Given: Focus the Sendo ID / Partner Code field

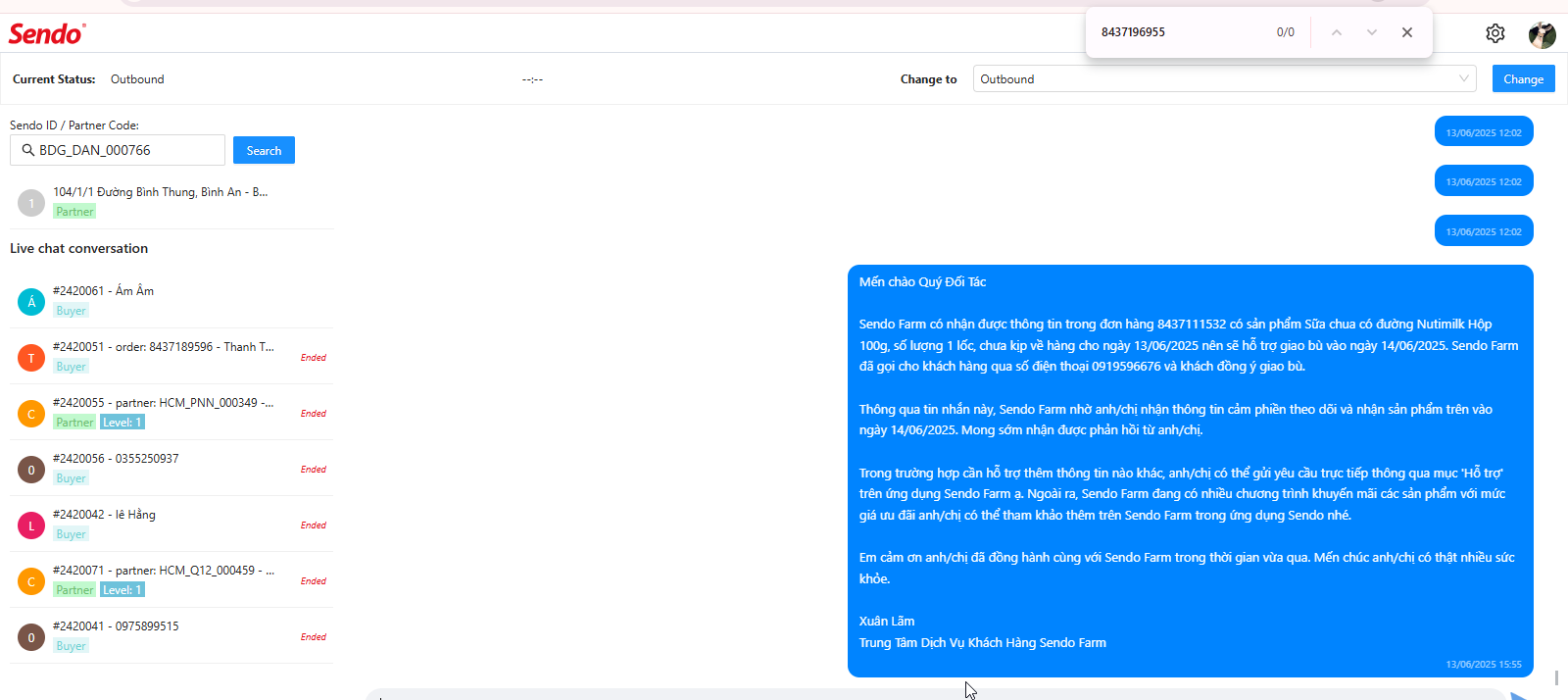Looking at the screenshot, I should (118, 150).
